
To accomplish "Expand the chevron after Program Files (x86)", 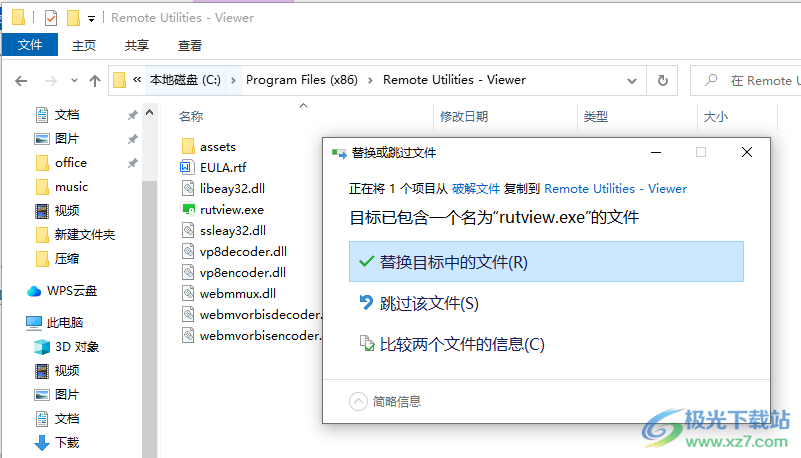I will click(370, 81).
